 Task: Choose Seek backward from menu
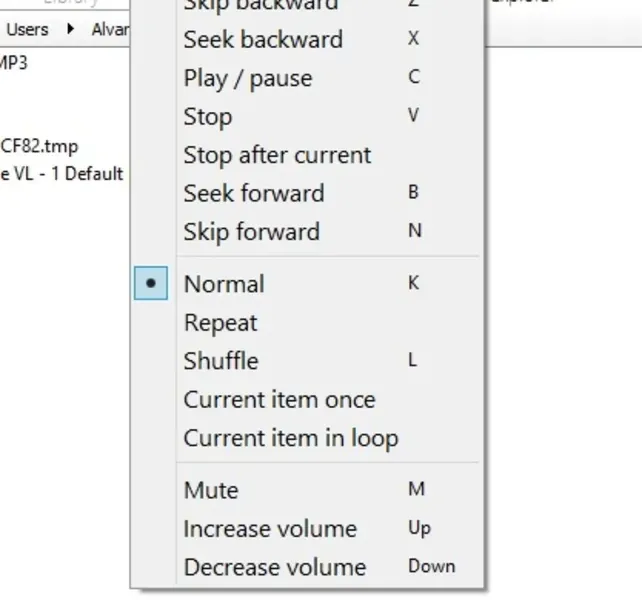[262, 40]
